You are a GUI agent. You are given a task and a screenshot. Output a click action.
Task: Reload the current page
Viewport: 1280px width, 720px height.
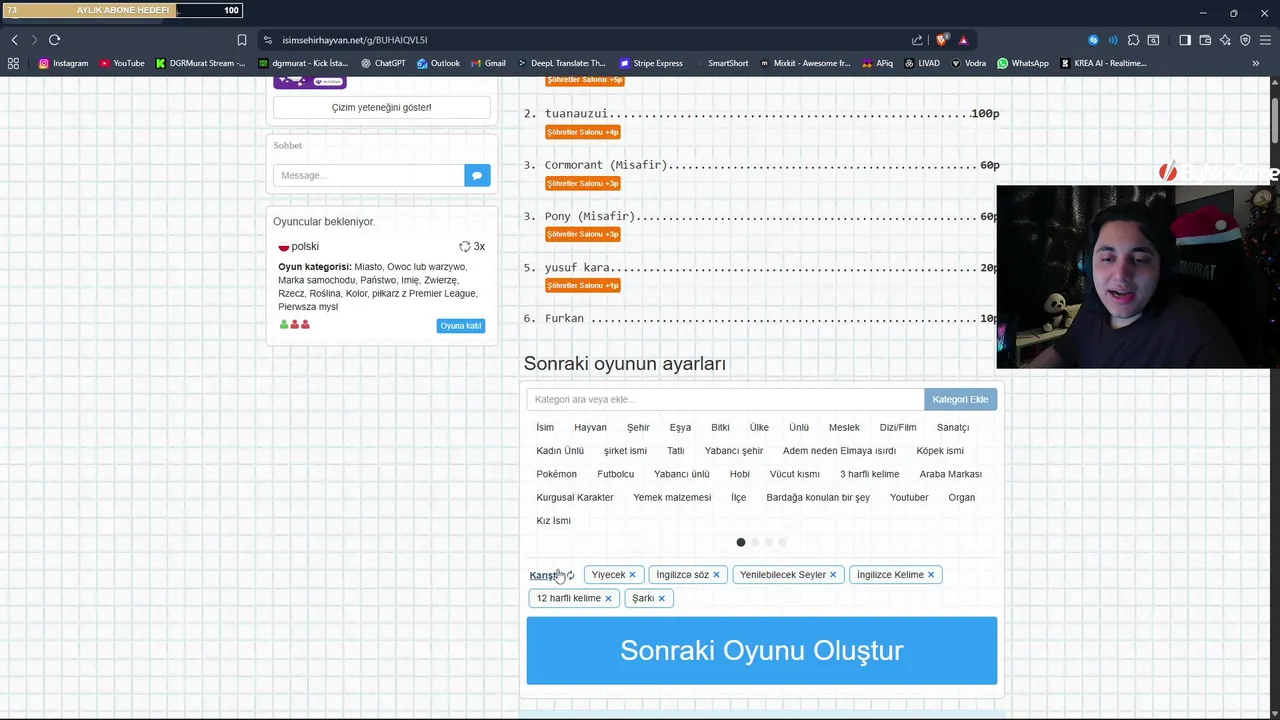54,40
